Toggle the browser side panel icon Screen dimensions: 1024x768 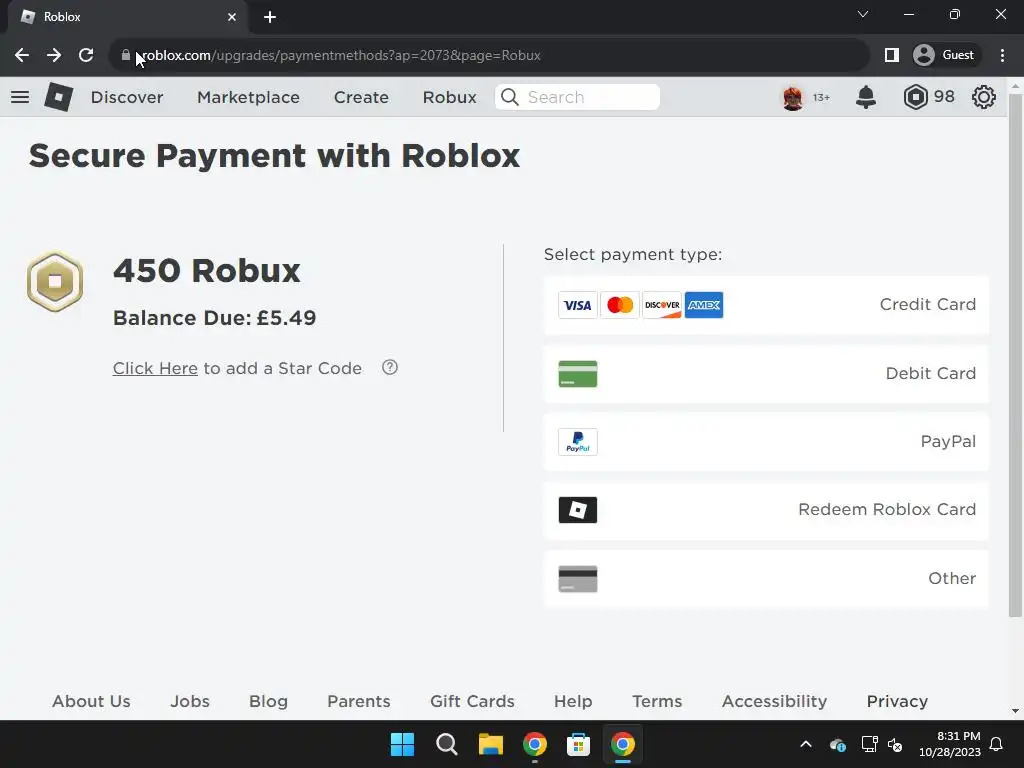891,55
